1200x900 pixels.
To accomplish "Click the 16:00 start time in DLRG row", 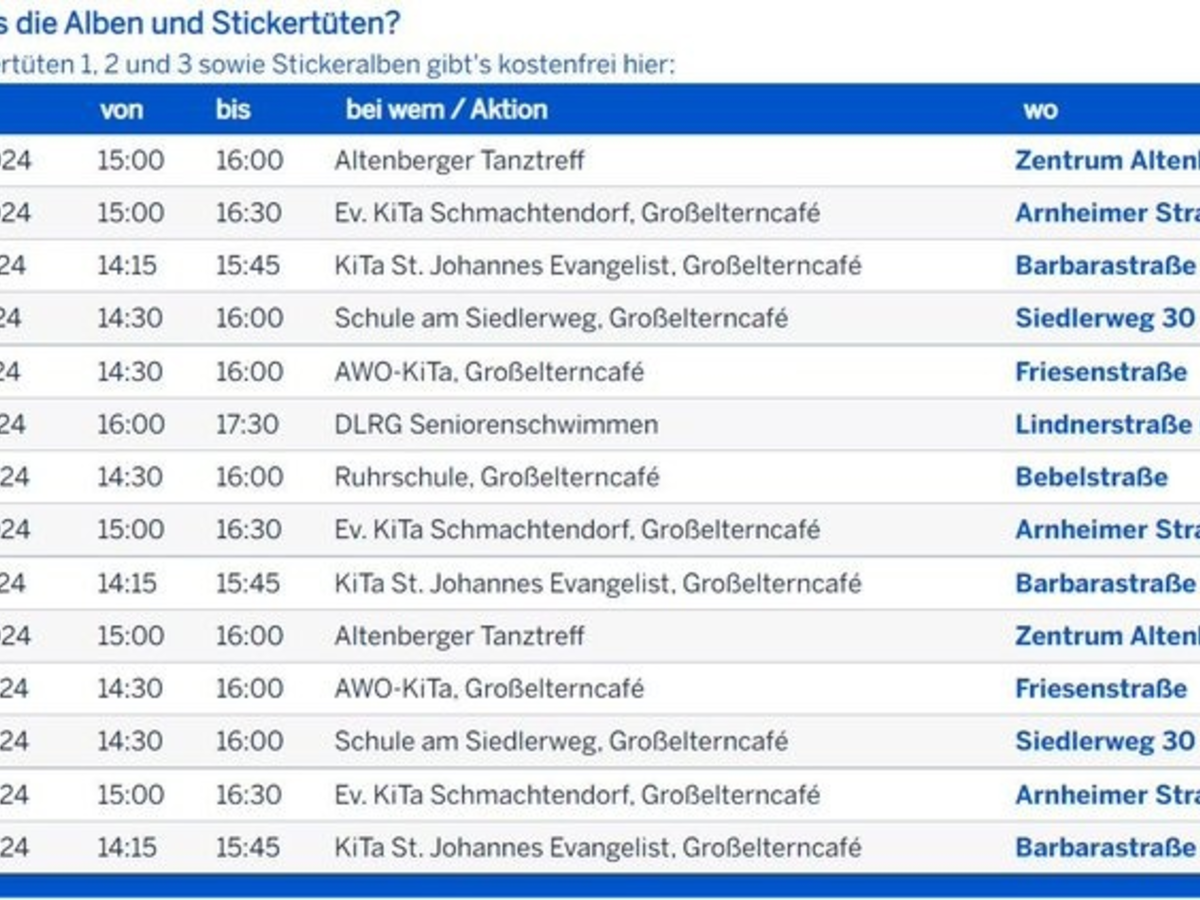I will 130,425.
